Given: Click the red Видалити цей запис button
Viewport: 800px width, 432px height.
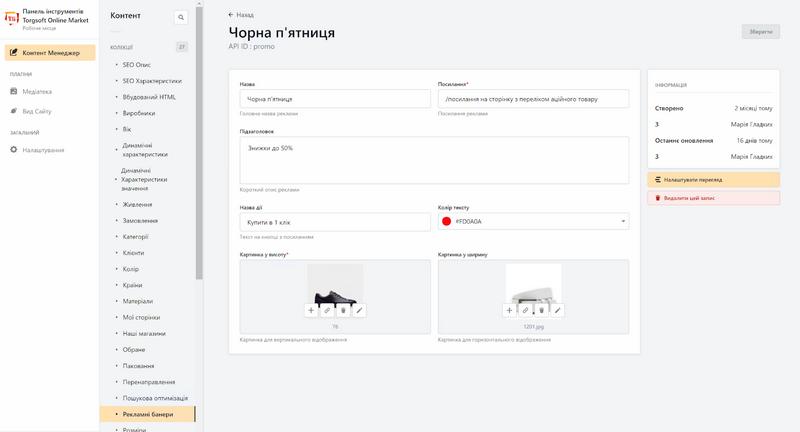Looking at the screenshot, I should [x=713, y=198].
